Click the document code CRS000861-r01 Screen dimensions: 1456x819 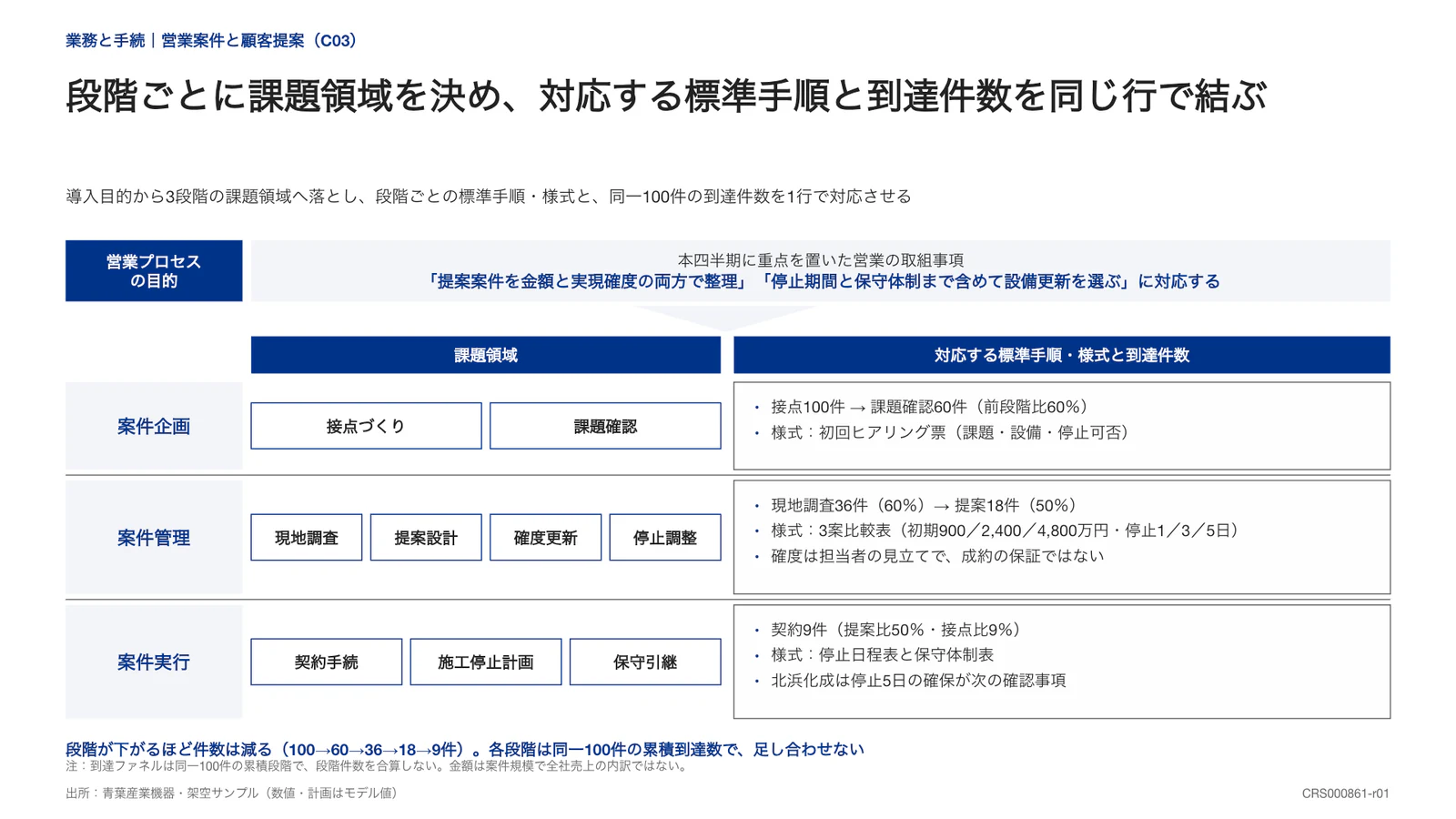[x=1346, y=794]
